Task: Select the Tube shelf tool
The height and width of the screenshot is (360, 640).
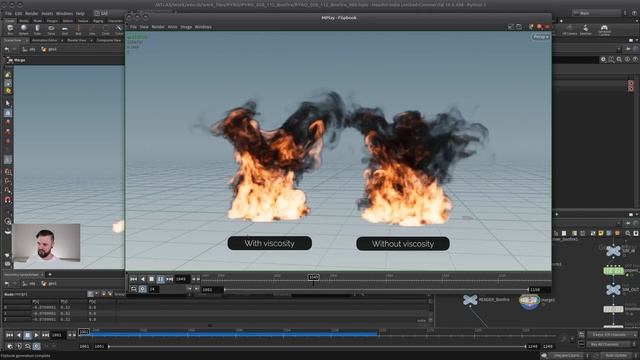Action: (37, 29)
